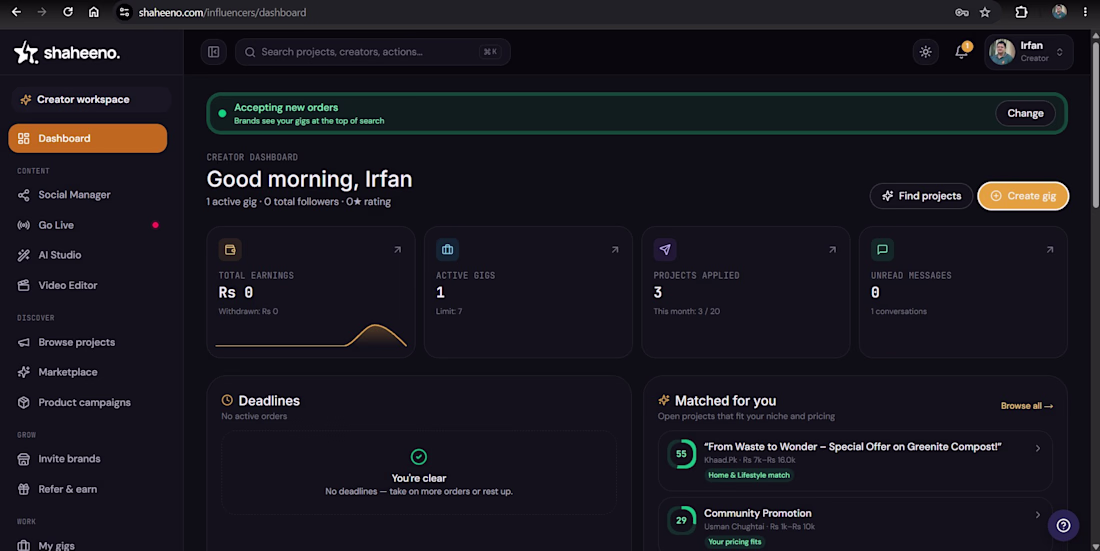Click the Active Gigs briefcase icon

448,249
